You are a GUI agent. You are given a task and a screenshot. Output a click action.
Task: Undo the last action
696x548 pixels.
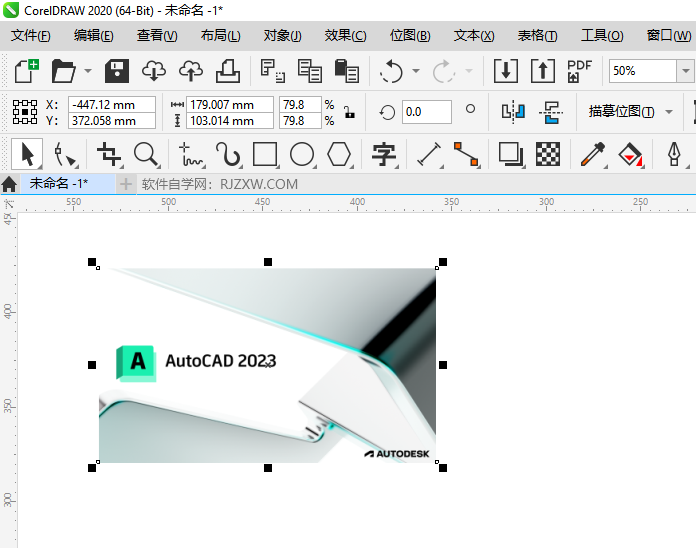(392, 71)
